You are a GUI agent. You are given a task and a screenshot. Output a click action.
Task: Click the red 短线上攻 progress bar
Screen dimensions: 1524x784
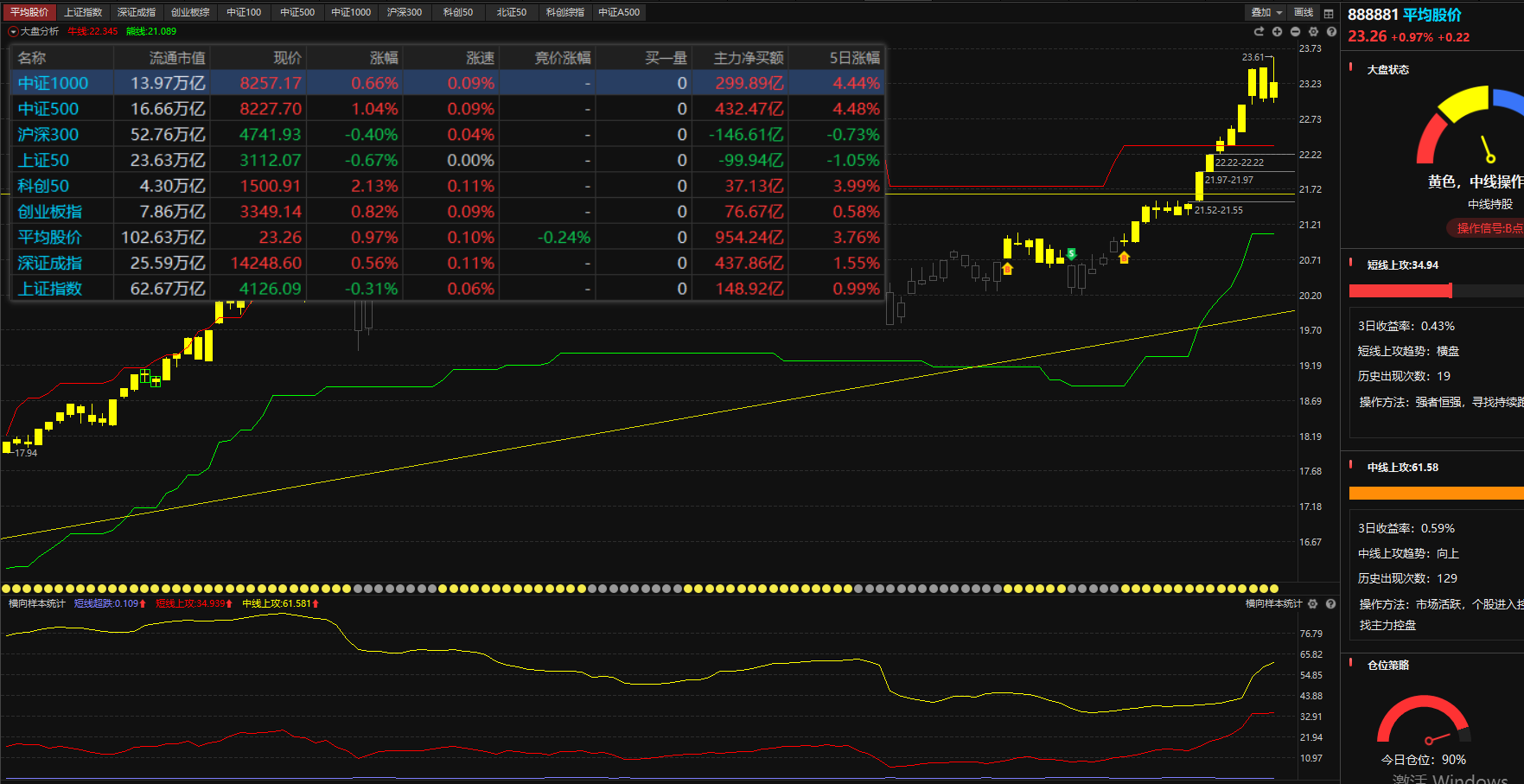tap(1400, 291)
